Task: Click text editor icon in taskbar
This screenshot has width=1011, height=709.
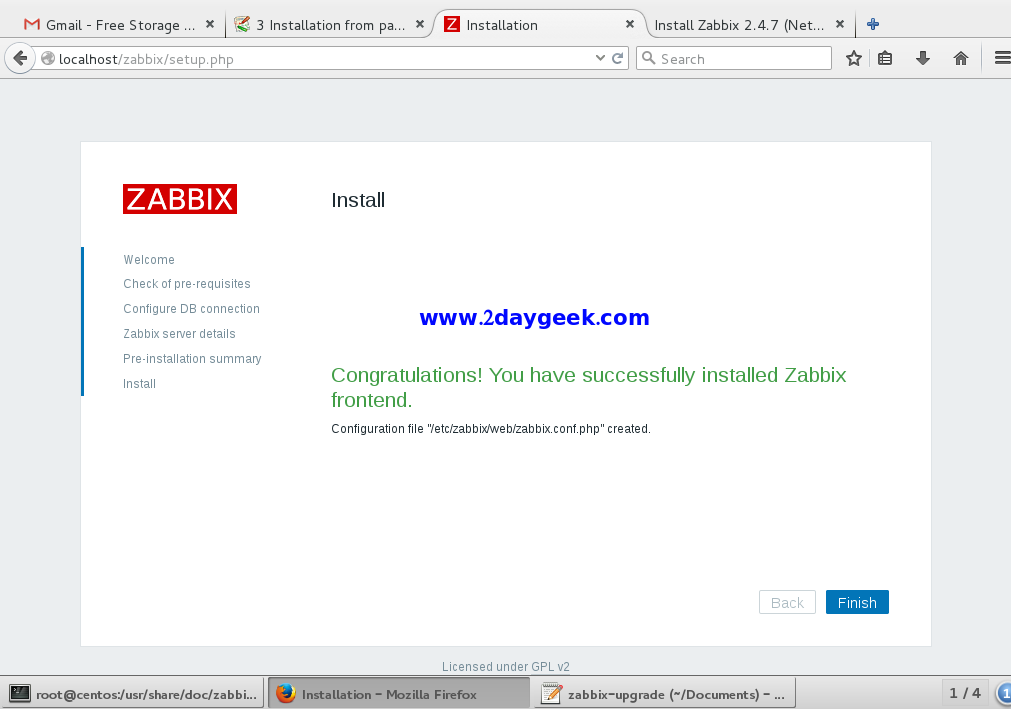Action: [x=551, y=694]
